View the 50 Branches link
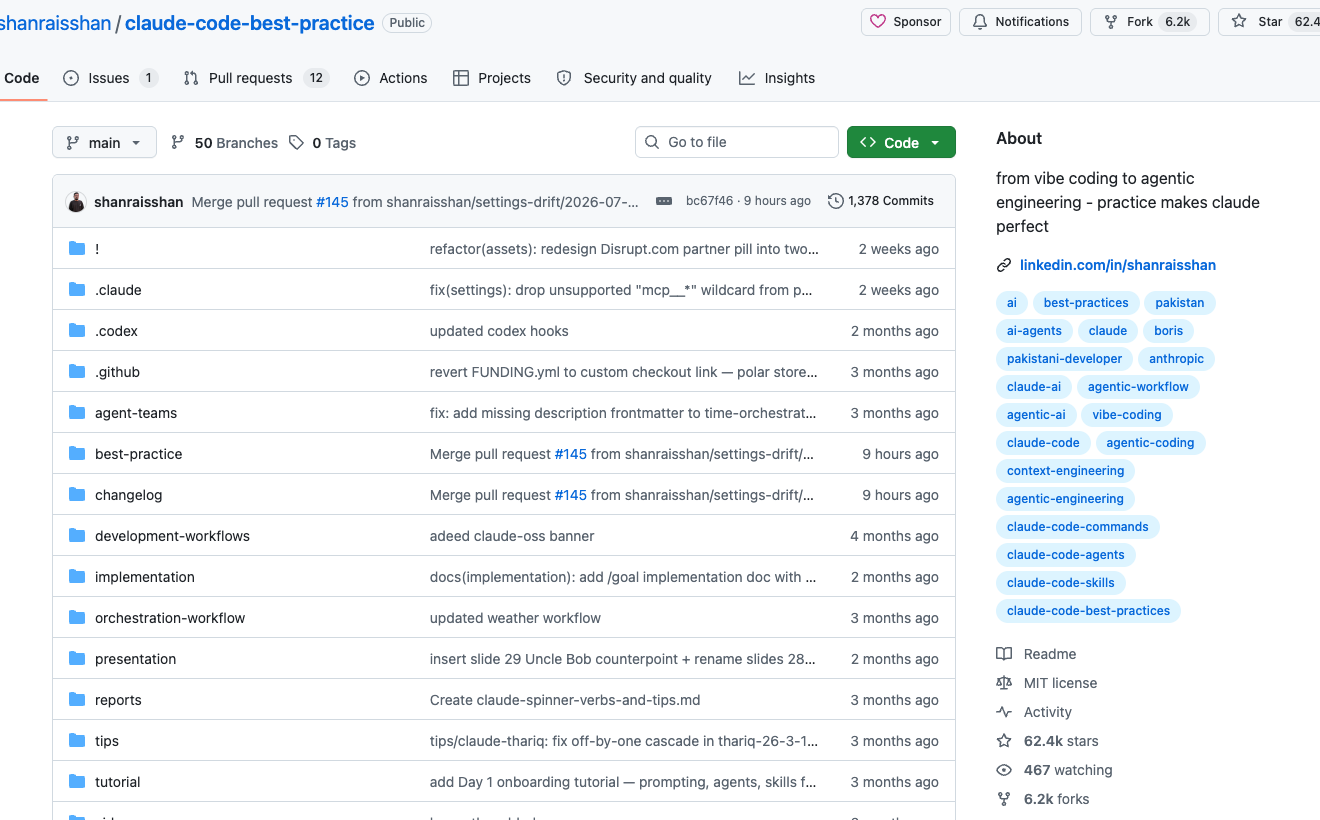The width and height of the screenshot is (1320, 820). [224, 143]
